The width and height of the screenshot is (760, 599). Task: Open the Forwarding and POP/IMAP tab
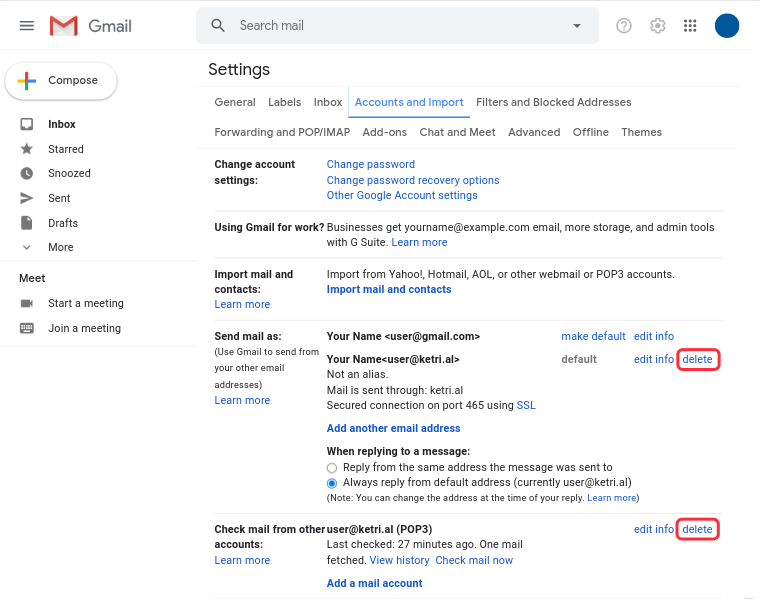[x=282, y=132]
